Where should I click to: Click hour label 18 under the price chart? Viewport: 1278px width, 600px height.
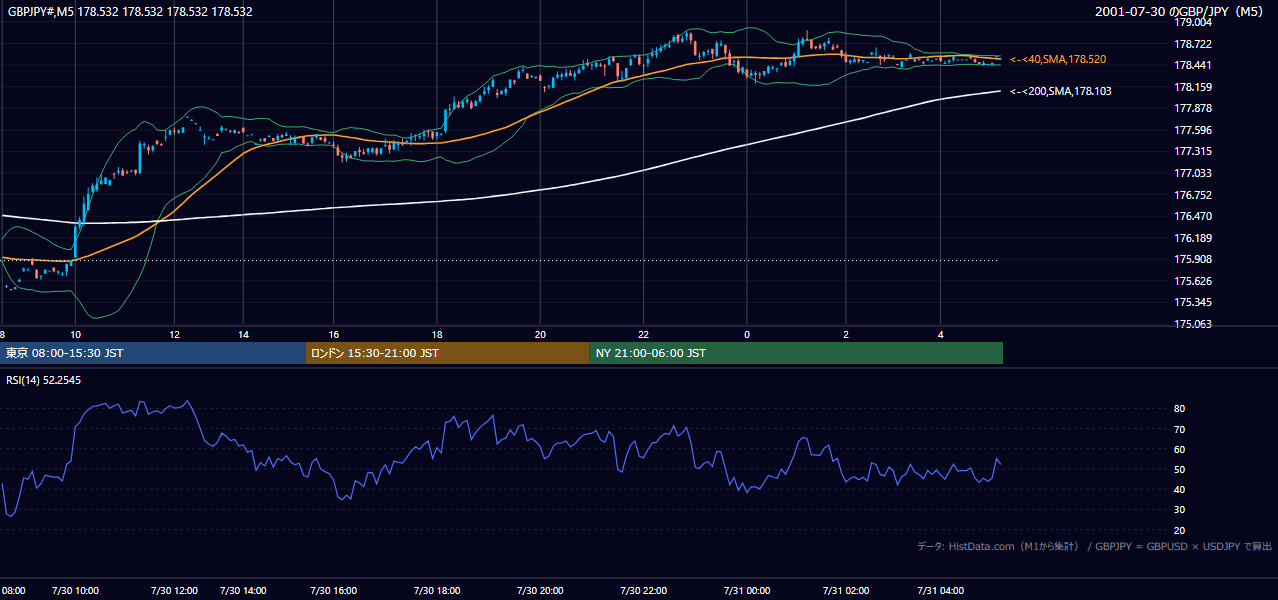437,334
